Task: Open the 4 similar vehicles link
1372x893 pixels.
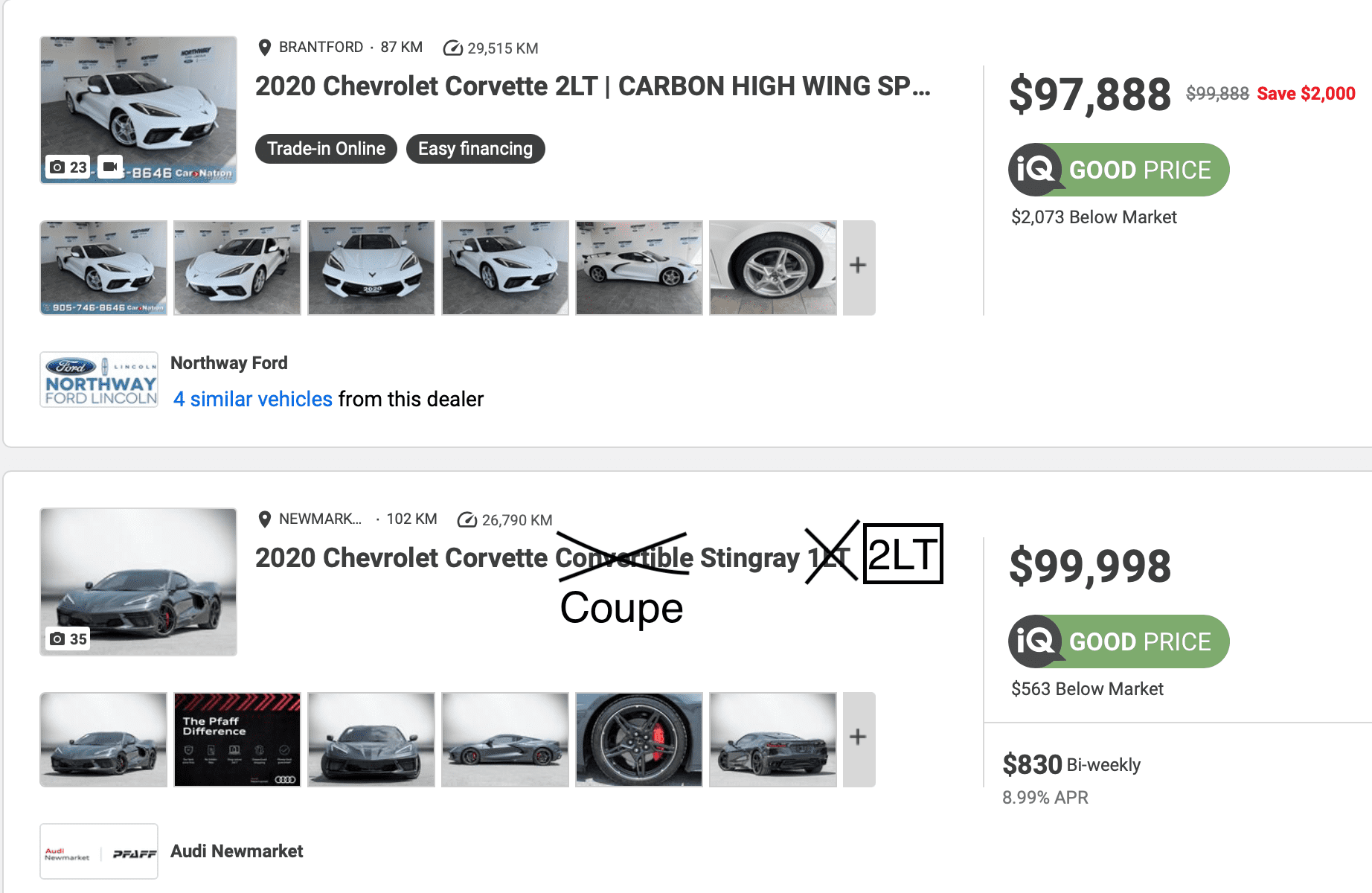Action: tap(253, 400)
